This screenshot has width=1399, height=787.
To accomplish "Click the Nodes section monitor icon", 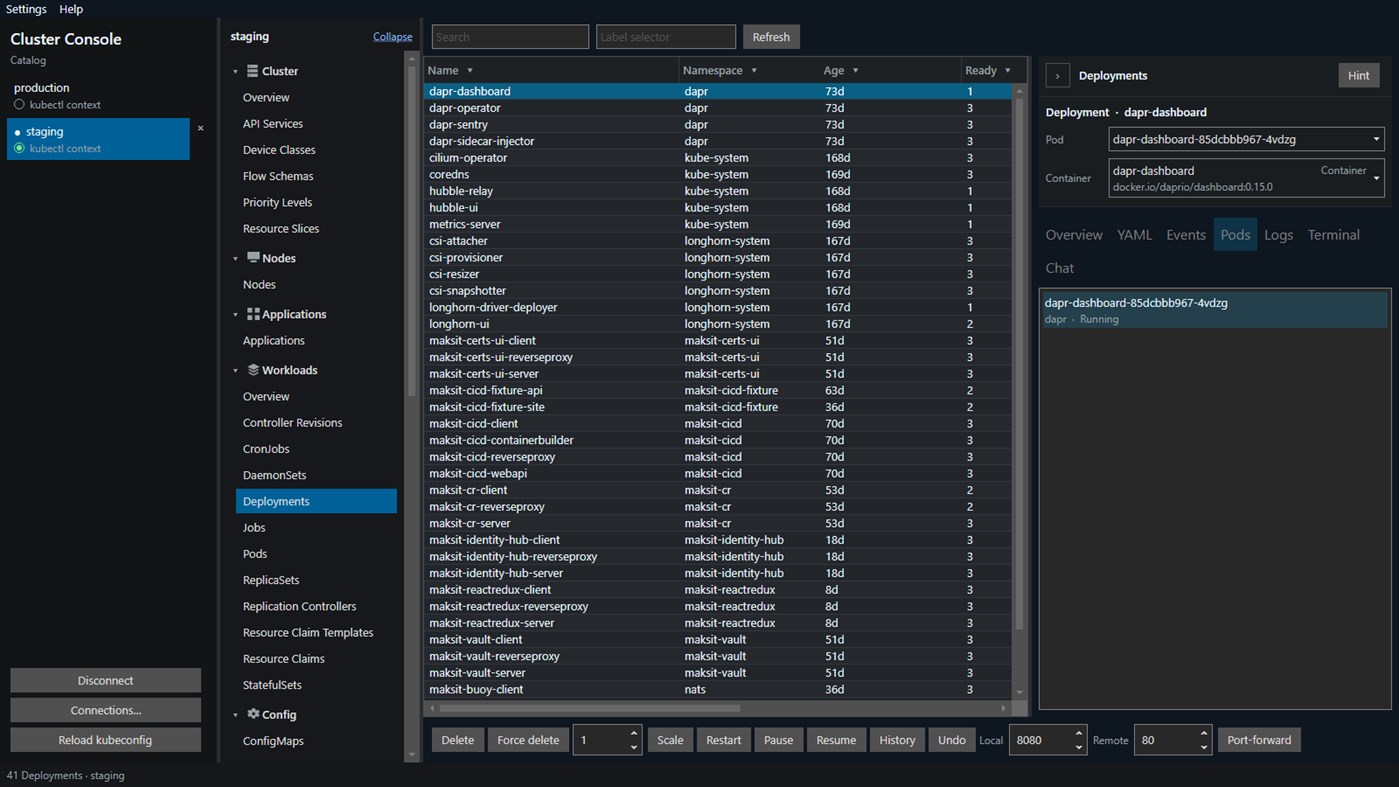I will (253, 258).
